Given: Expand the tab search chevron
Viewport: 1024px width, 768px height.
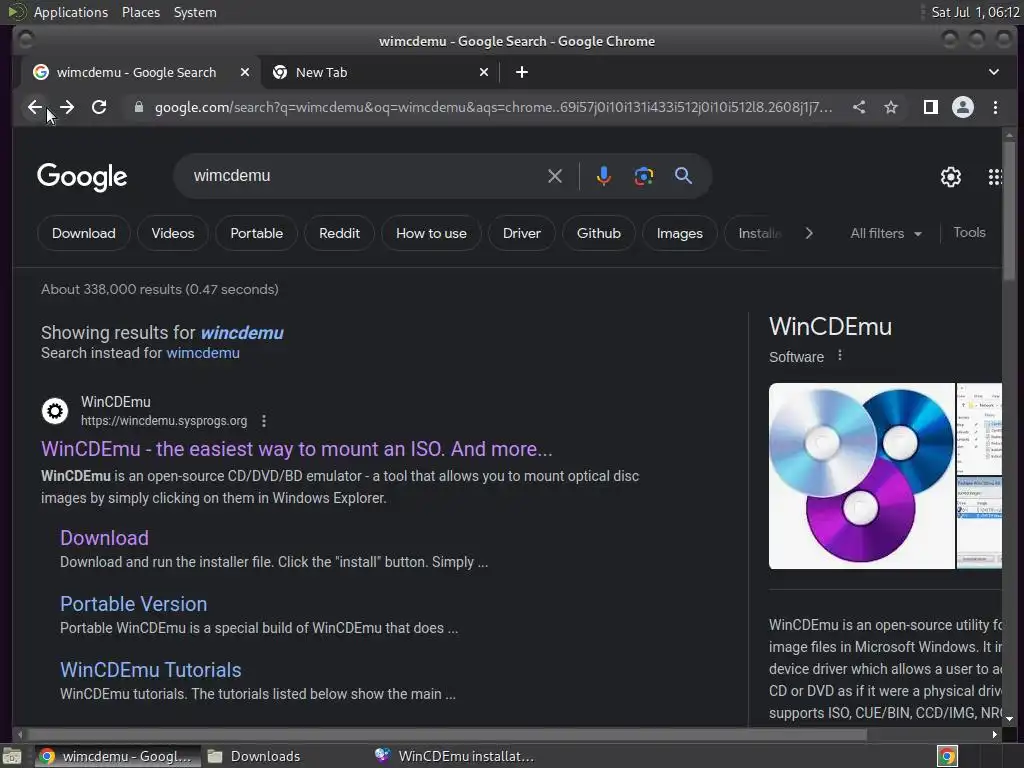Looking at the screenshot, I should click(993, 72).
